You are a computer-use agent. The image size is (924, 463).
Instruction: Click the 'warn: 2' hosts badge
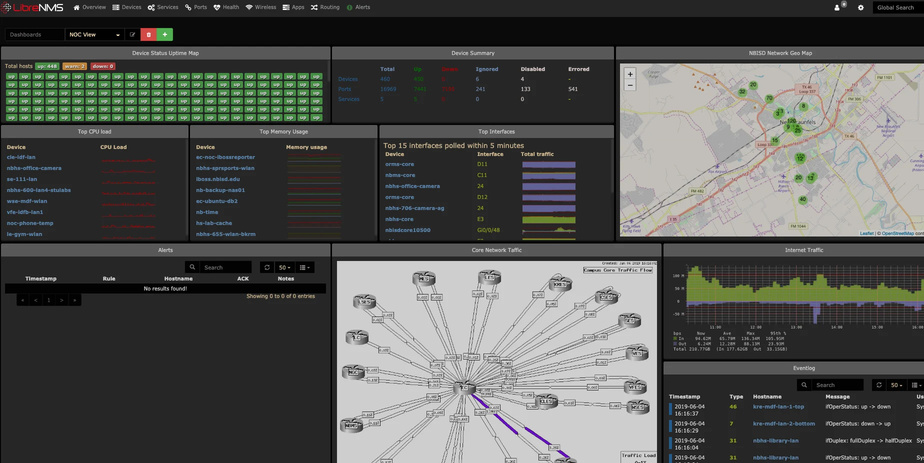pyautogui.click(x=75, y=67)
